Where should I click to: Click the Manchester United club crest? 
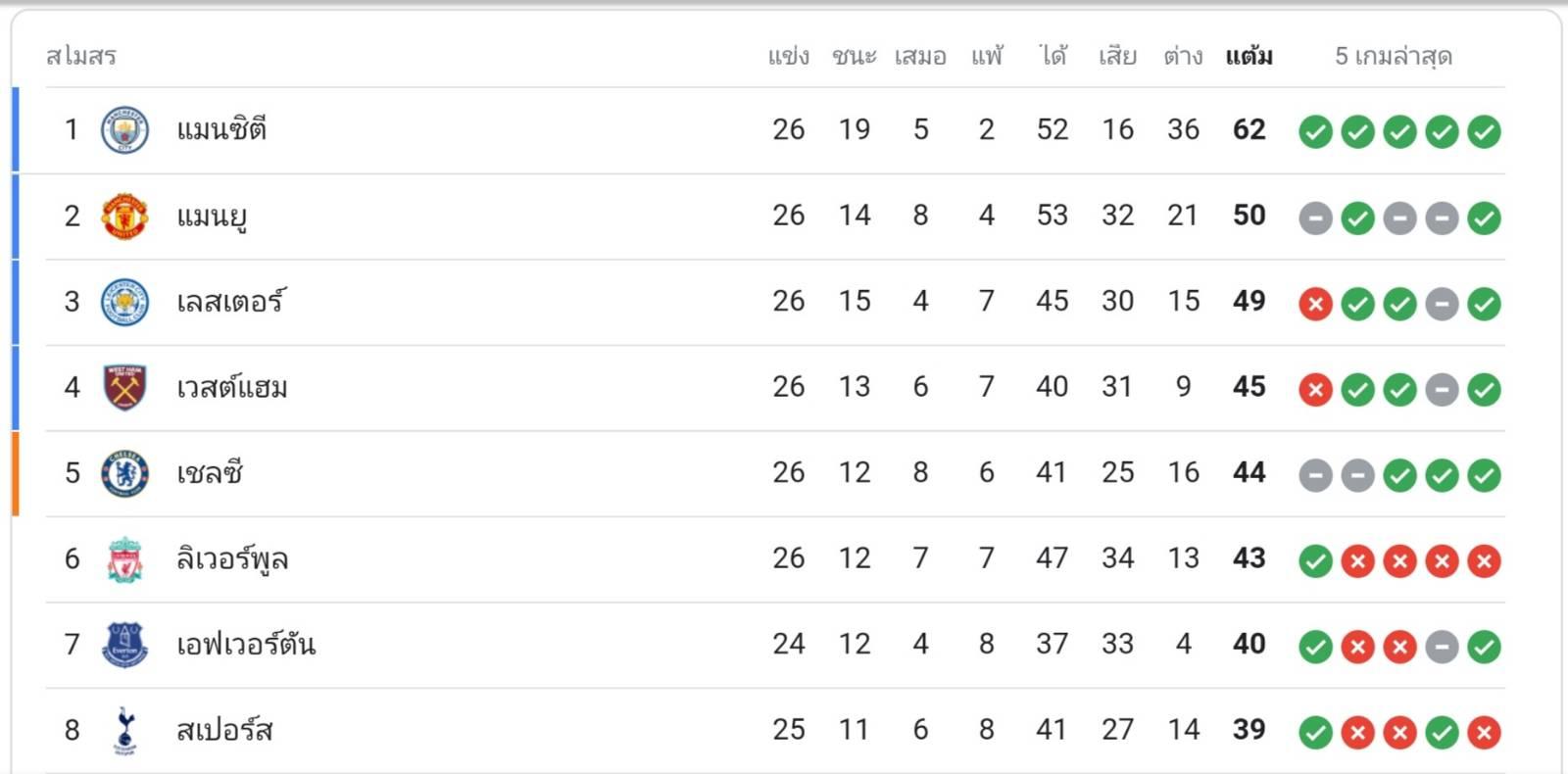pos(124,217)
